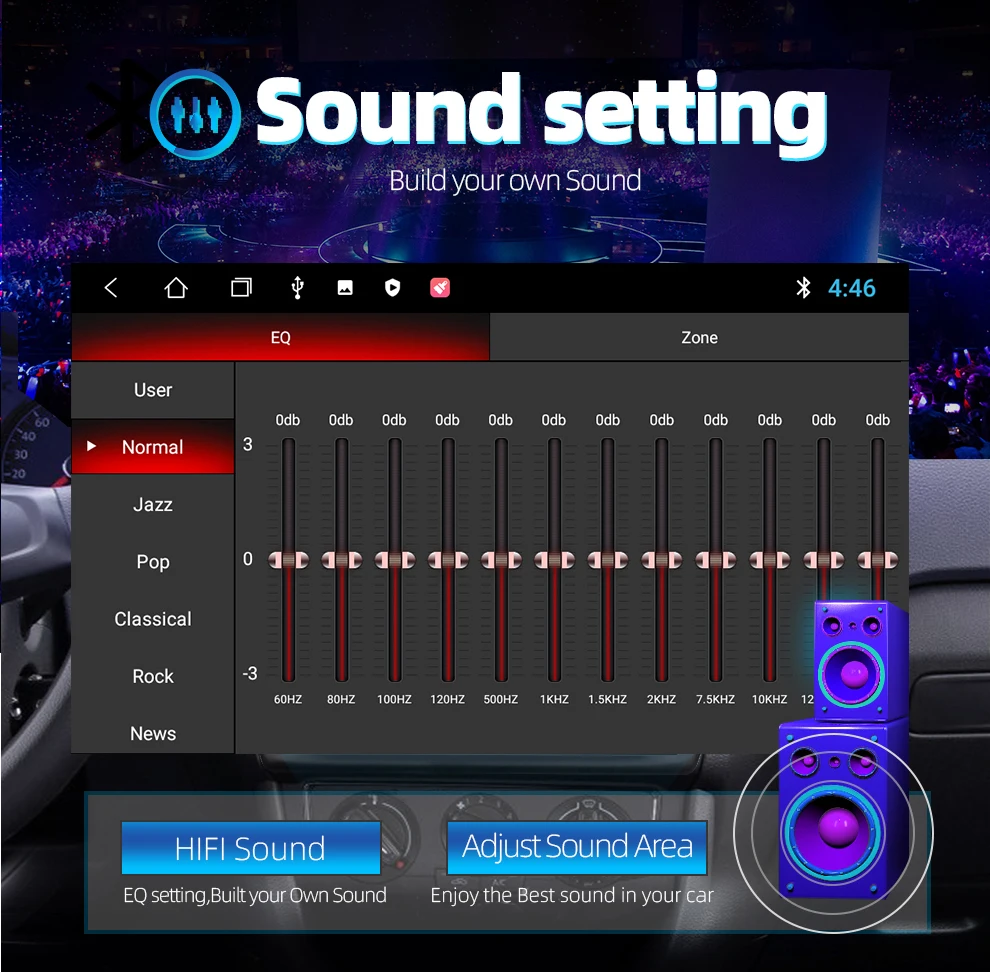Tap the back arrow icon
Image resolution: width=990 pixels, height=972 pixels.
click(x=111, y=288)
